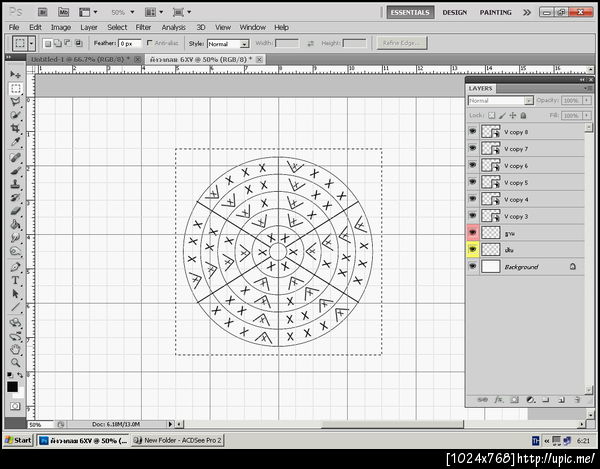Select the Healing Brush tool

15,158
